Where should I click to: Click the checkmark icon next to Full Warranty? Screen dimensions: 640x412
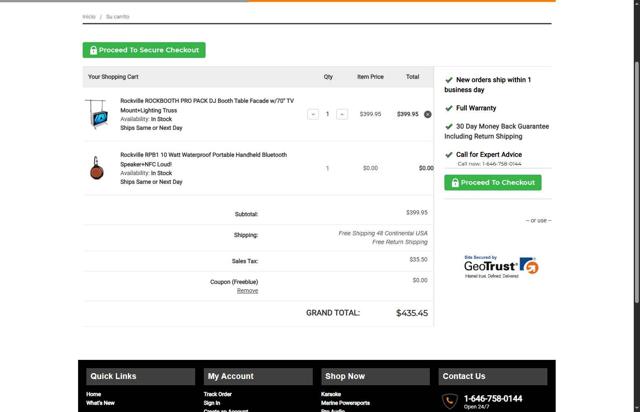tap(449, 108)
